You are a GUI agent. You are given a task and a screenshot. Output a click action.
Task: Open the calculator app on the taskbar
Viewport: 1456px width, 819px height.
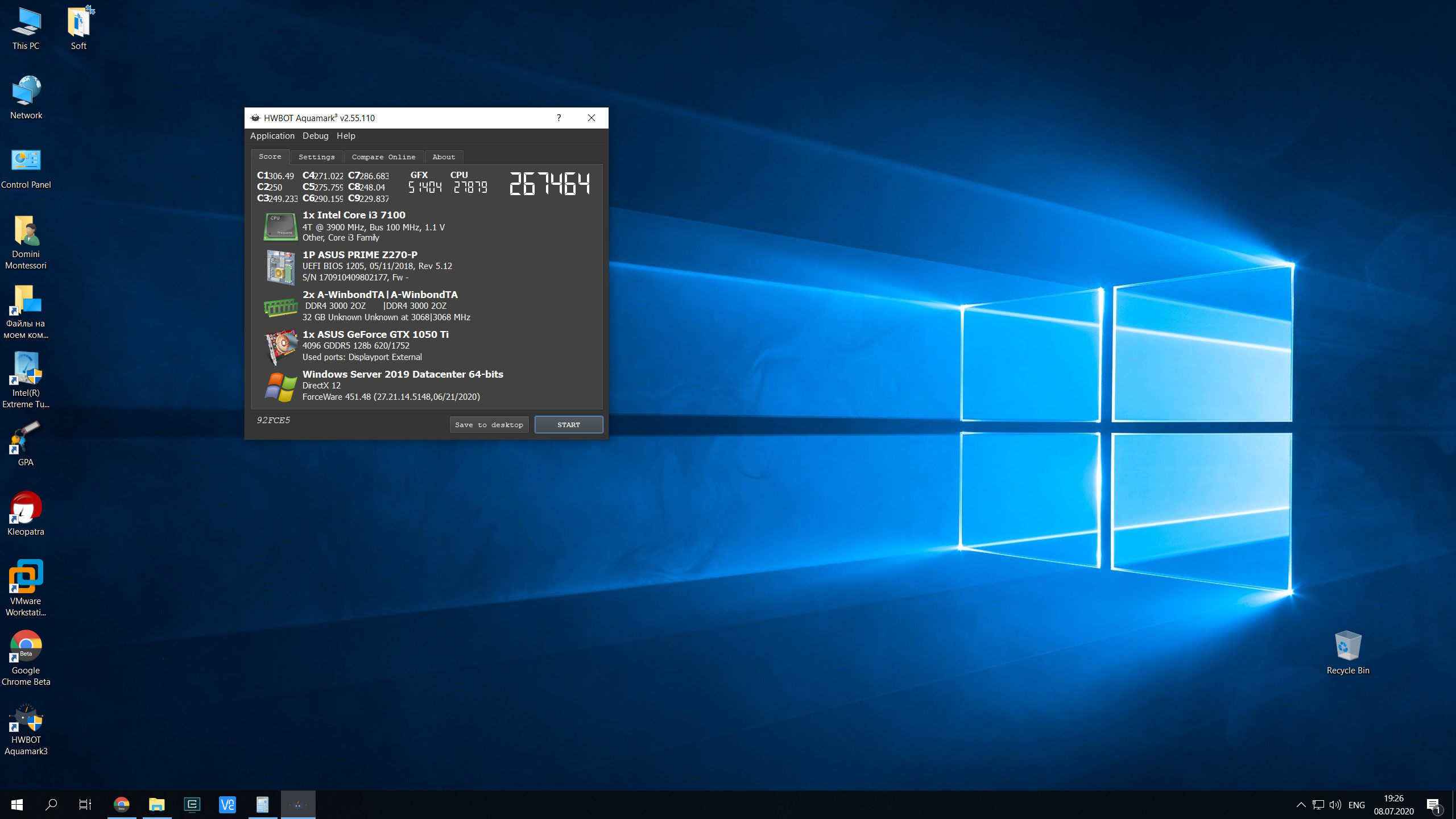pos(263,804)
